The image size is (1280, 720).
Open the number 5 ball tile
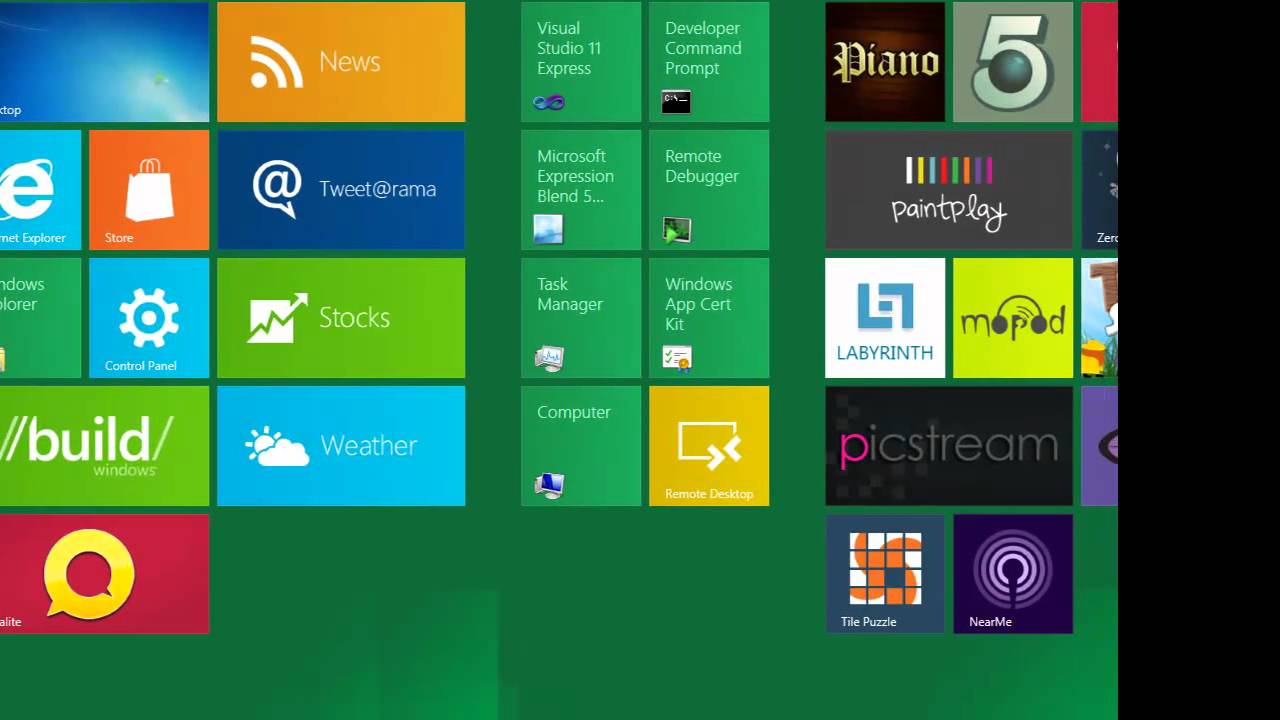pos(1013,62)
